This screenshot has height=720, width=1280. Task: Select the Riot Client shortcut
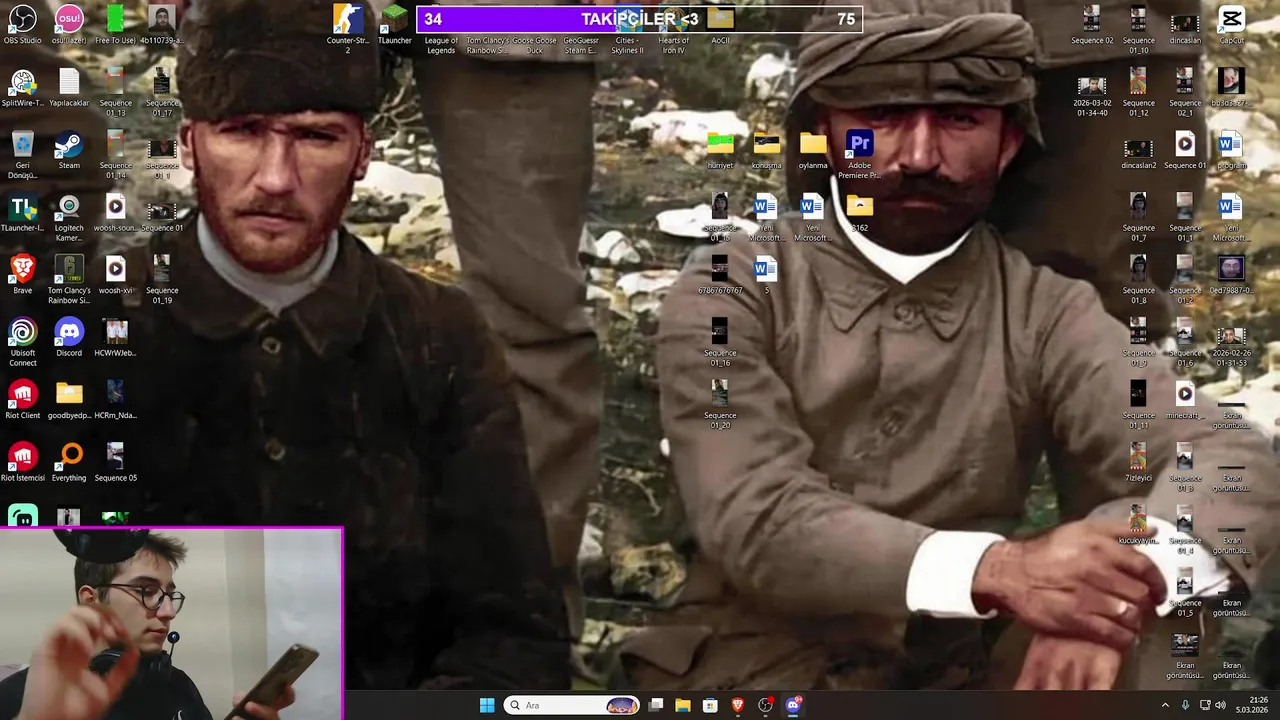[x=22, y=400]
